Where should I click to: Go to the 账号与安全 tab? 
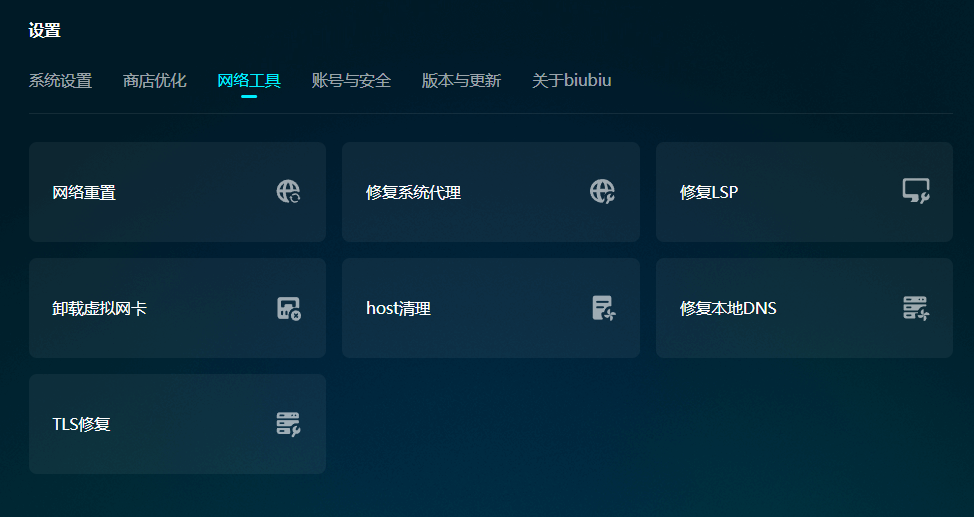pos(351,80)
